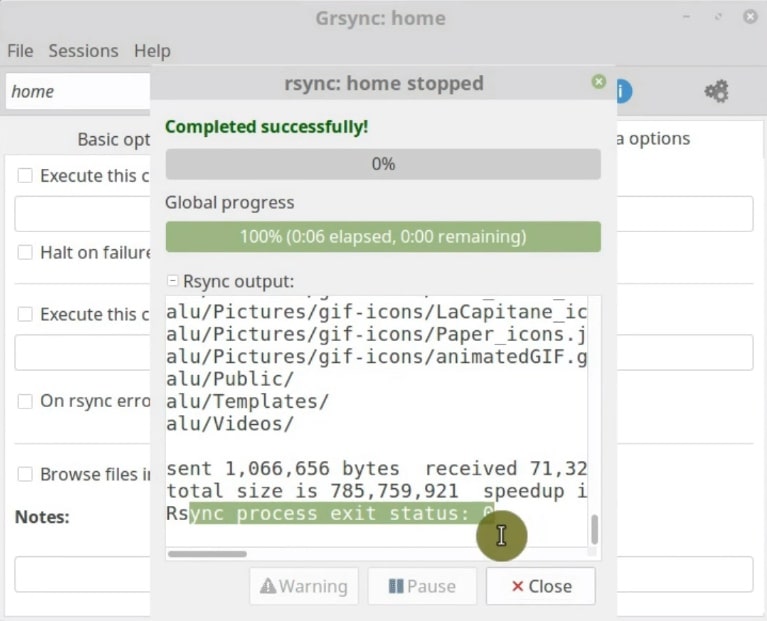This screenshot has height=621, width=767.
Task: Open the Sessions menu
Action: point(83,51)
